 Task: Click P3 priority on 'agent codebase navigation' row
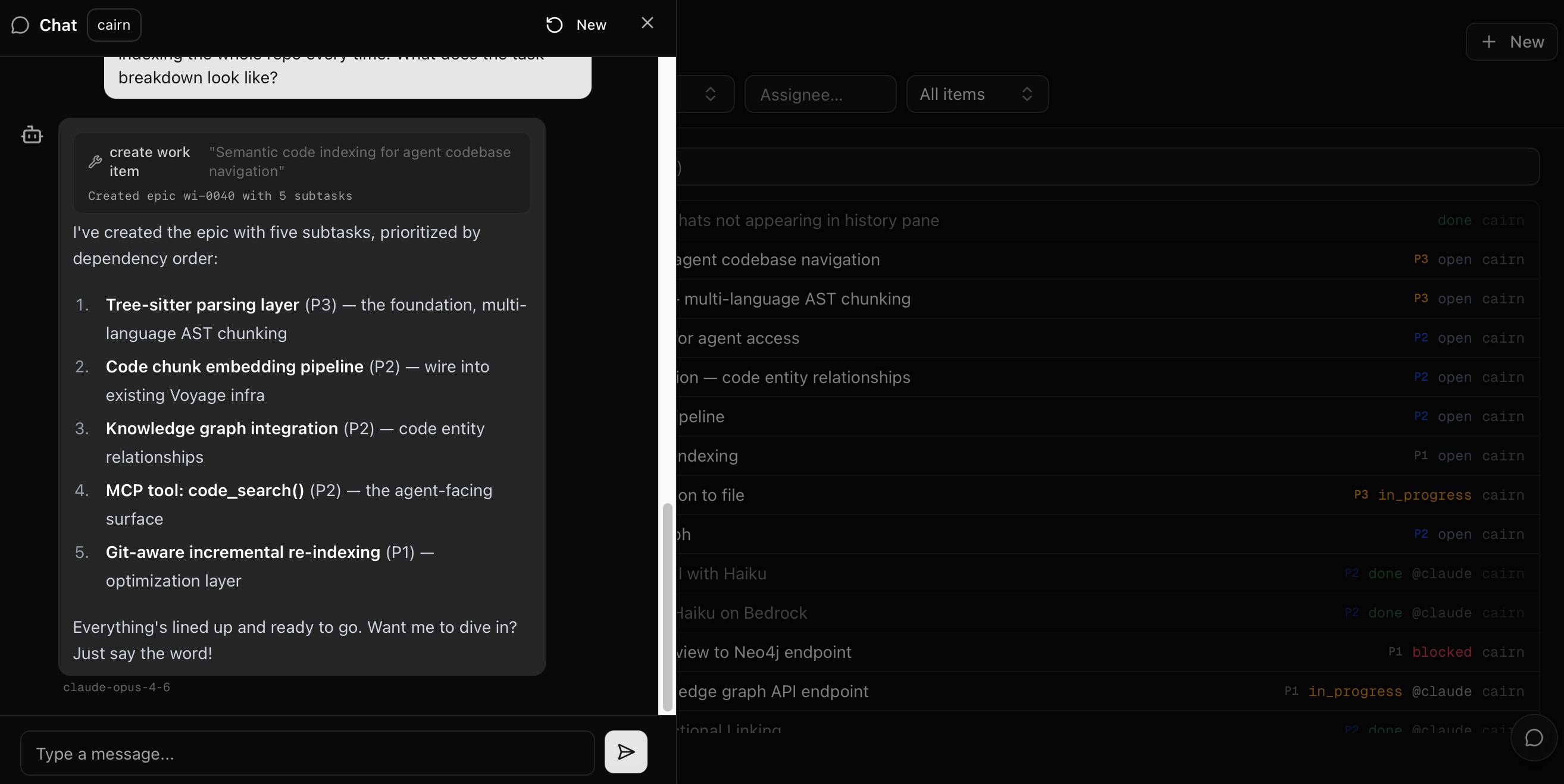(x=1421, y=259)
